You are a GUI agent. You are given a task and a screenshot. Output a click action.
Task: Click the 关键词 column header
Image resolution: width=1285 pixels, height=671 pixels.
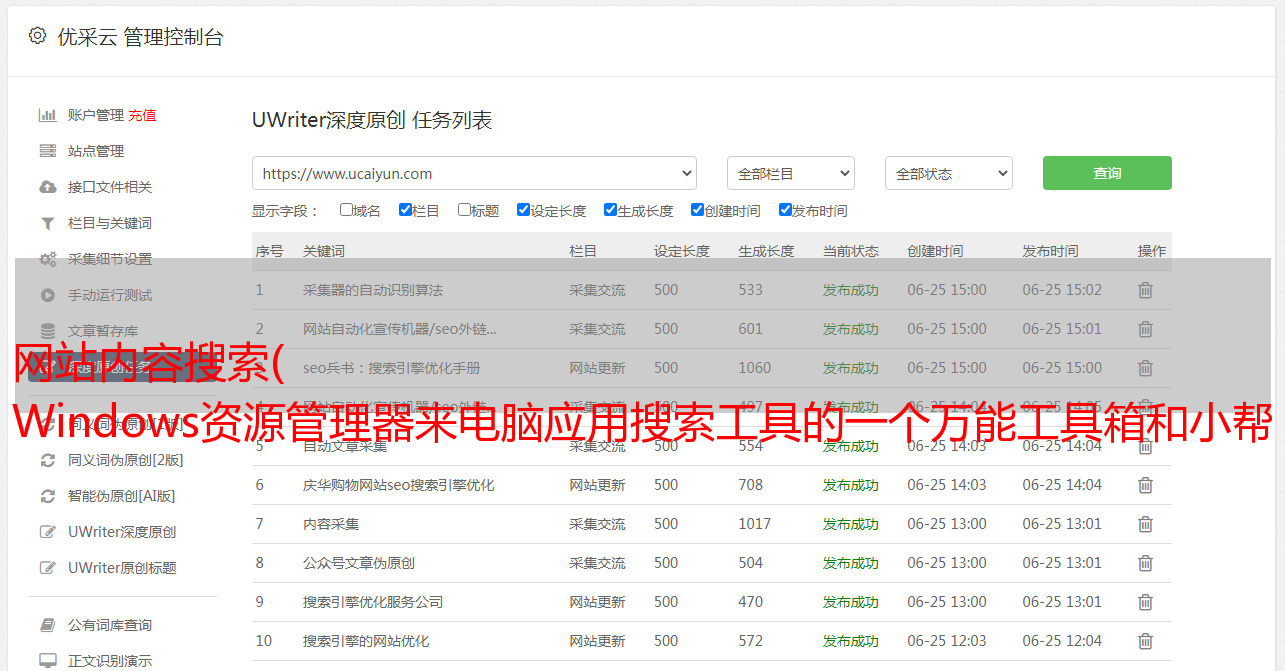324,251
